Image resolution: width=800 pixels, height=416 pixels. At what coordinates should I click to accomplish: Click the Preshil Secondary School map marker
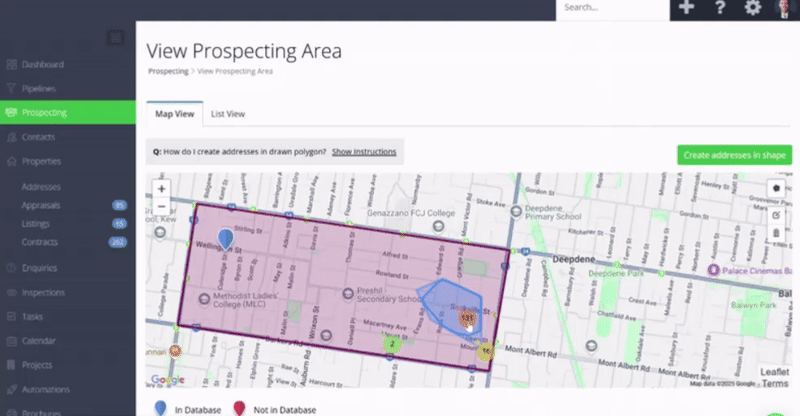348,293
